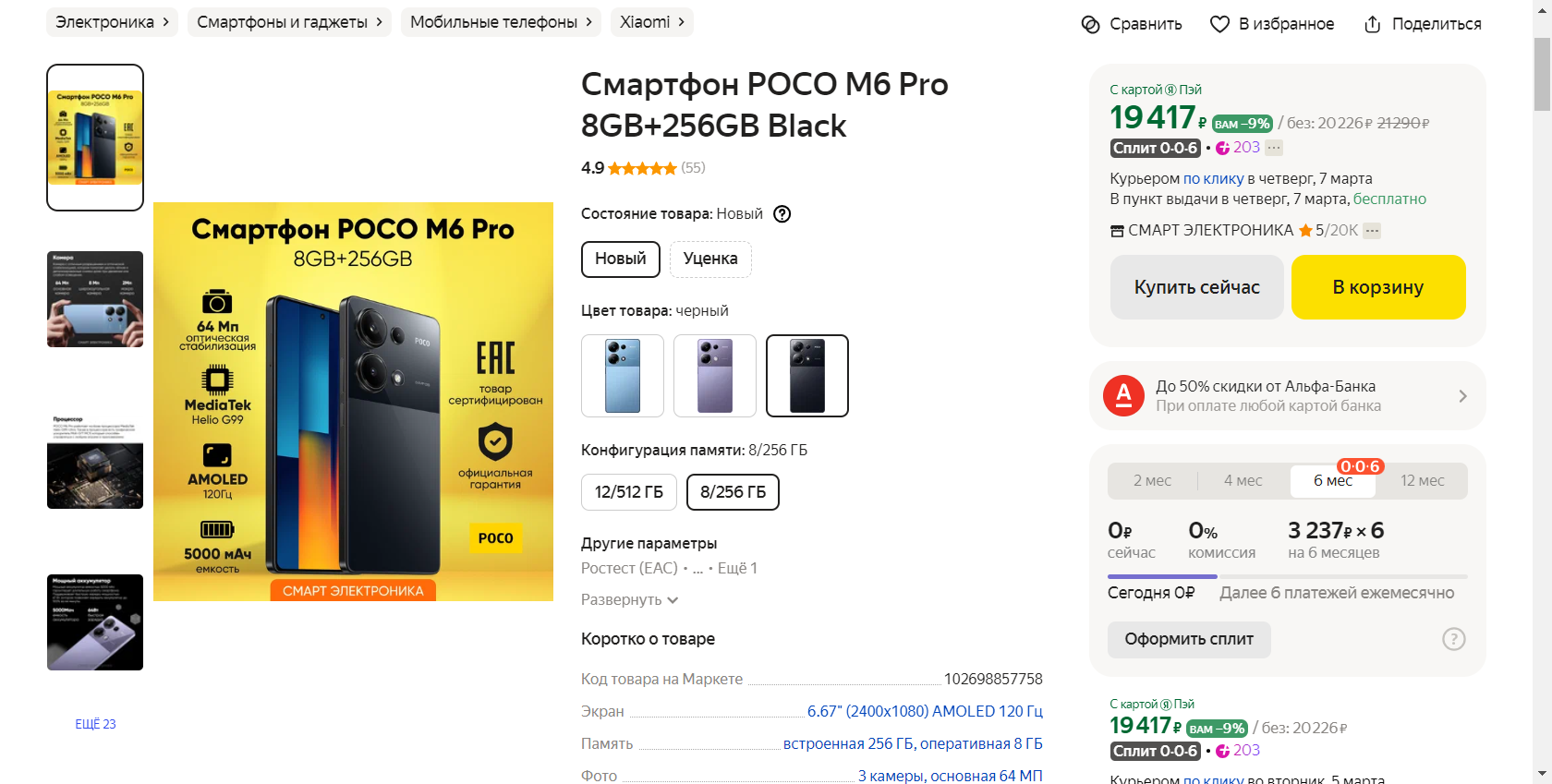Open the help icon beside Оформить сплит
Viewport: 1552px width, 784px height.
pos(1451,639)
